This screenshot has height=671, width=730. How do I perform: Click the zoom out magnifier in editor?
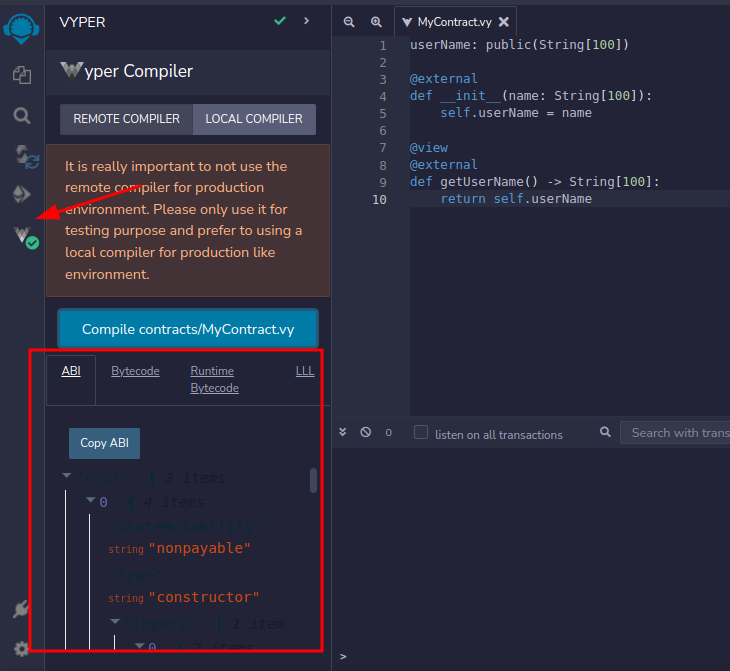click(x=349, y=21)
